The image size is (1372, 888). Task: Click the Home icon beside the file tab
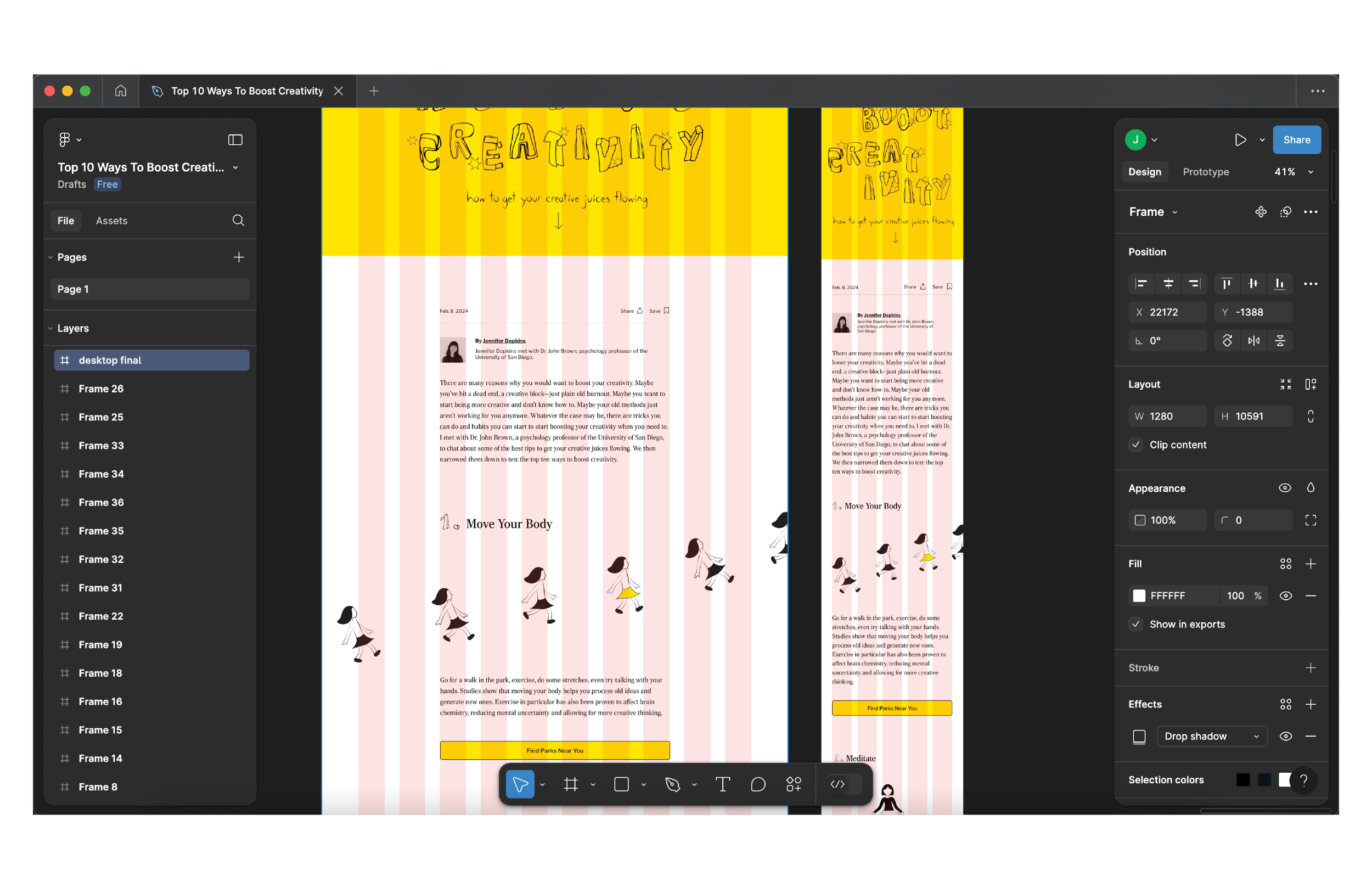pos(121,91)
